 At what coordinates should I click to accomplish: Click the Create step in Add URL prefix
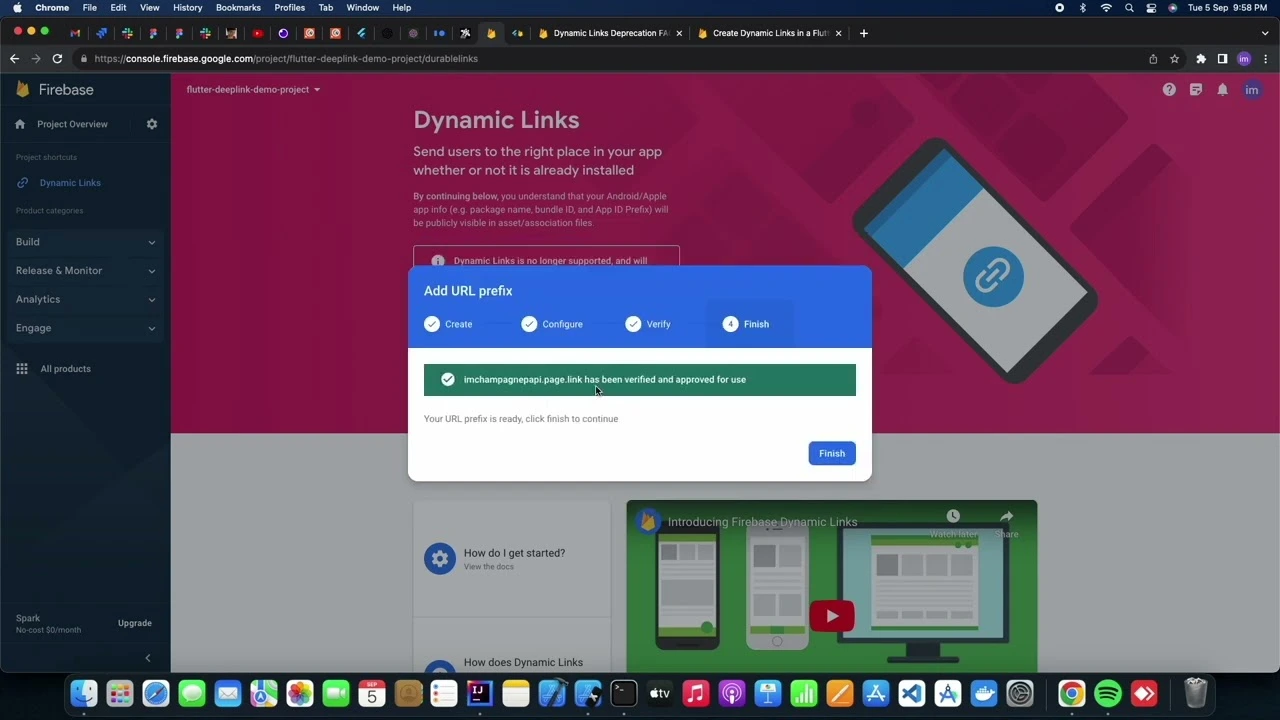448,324
